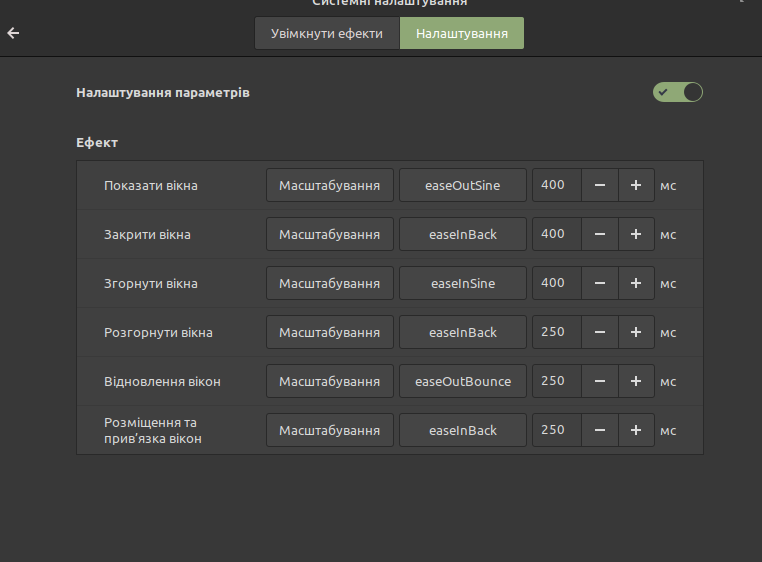Screen dimensions: 762x562
Task: Increase duration for Показати вікна
Action: (x=636, y=185)
